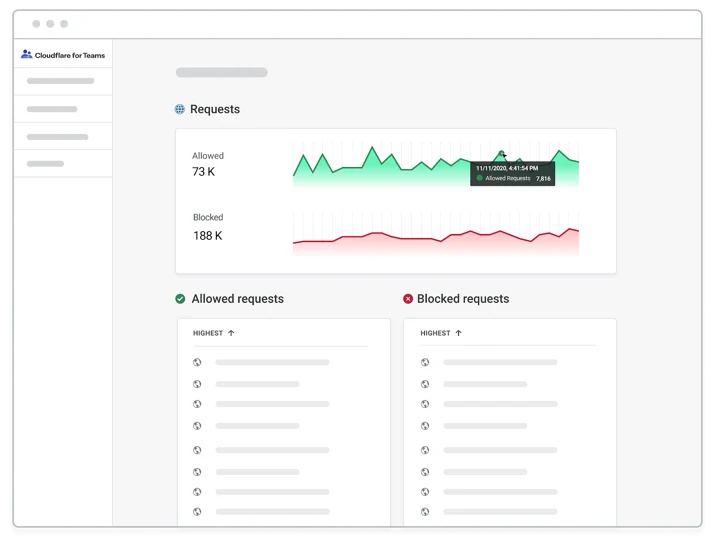Click the Cloudflare for Teams people icon
The image size is (715, 539).
pyautogui.click(x=26, y=54)
